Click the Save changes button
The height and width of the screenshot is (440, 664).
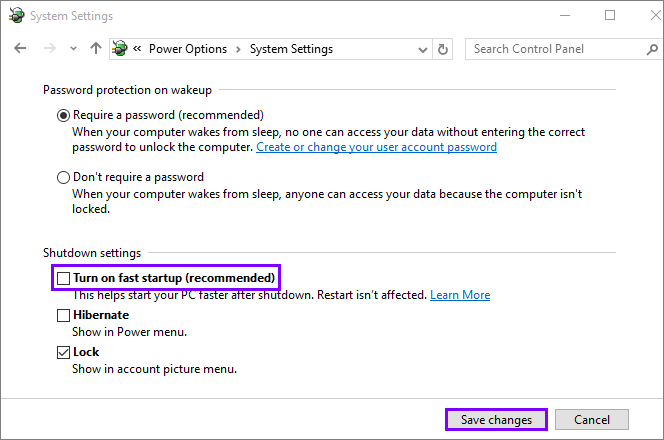496,420
